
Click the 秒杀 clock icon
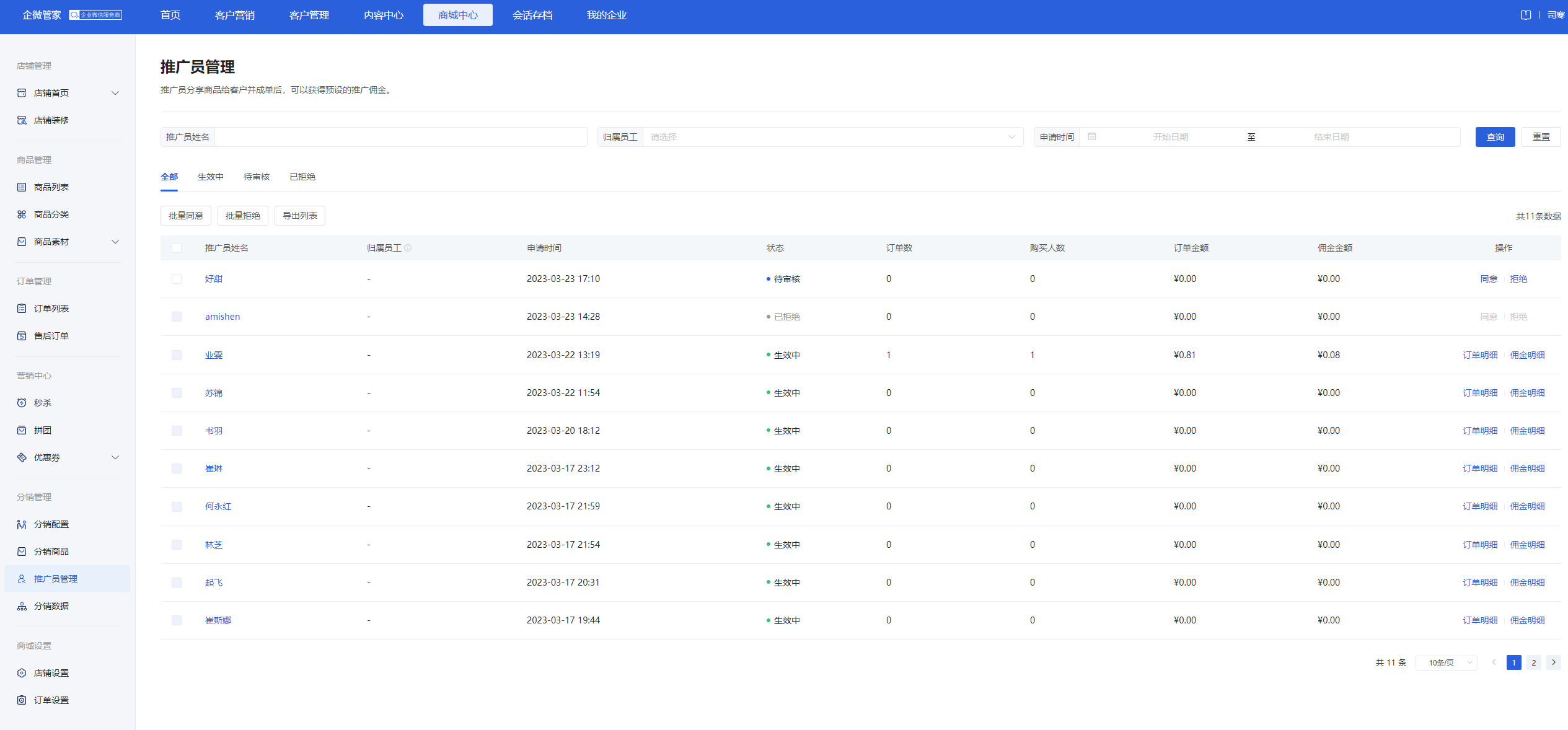(x=22, y=403)
